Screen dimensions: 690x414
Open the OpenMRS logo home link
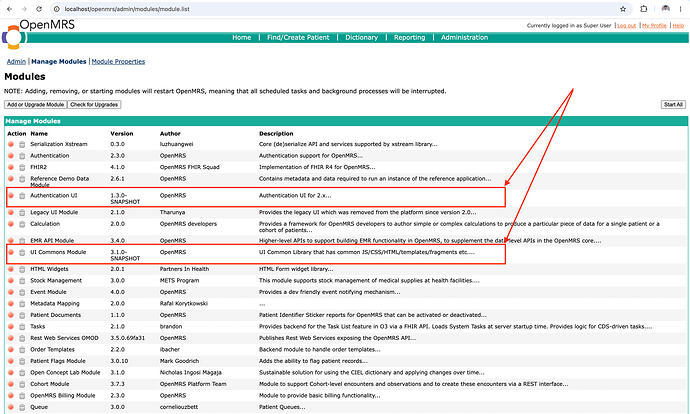click(x=13, y=37)
